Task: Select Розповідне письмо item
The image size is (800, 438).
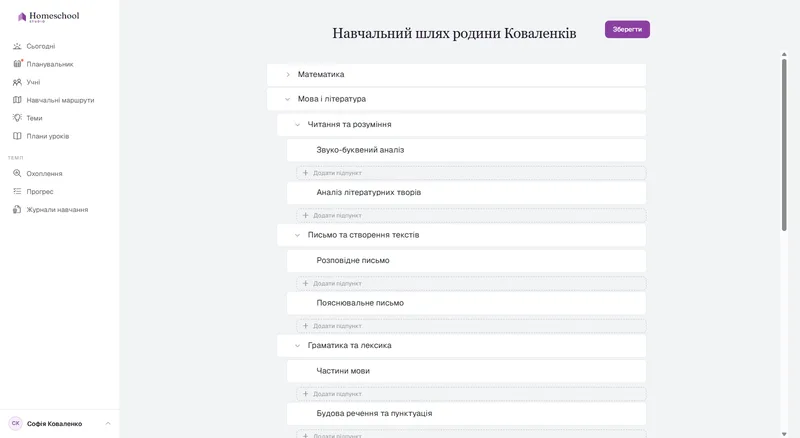Action: (x=466, y=260)
